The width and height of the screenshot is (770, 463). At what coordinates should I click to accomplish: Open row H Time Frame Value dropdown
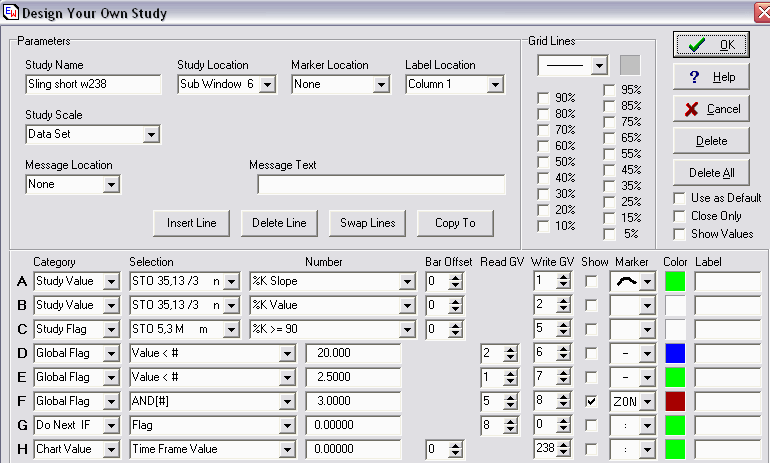pyautogui.click(x=287, y=450)
